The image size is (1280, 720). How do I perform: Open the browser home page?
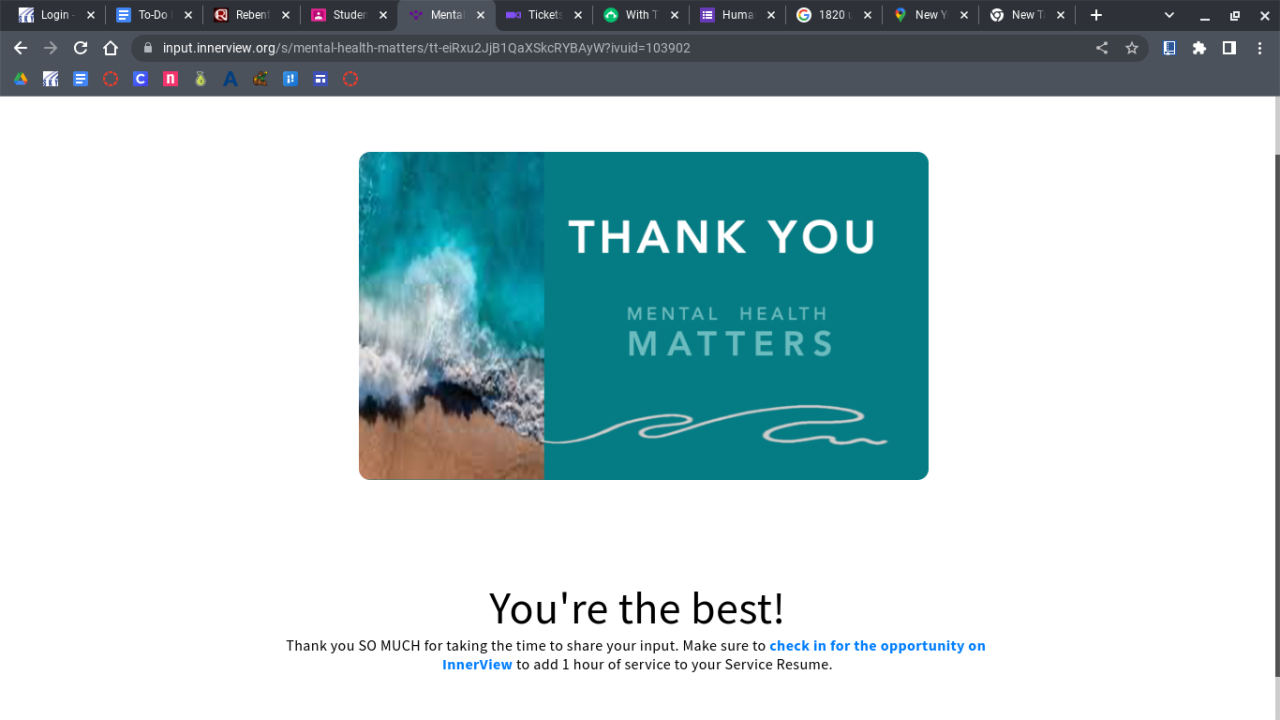pyautogui.click(x=110, y=48)
